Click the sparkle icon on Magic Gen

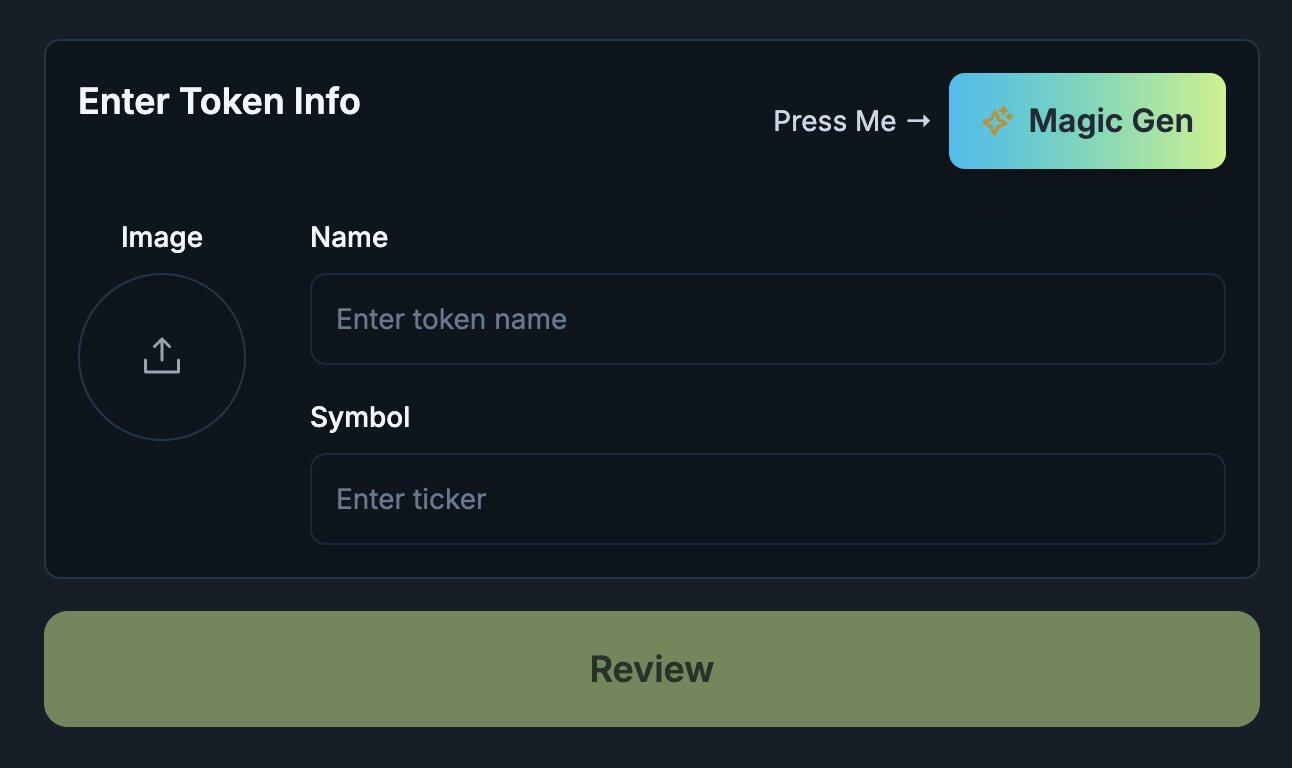coord(997,121)
